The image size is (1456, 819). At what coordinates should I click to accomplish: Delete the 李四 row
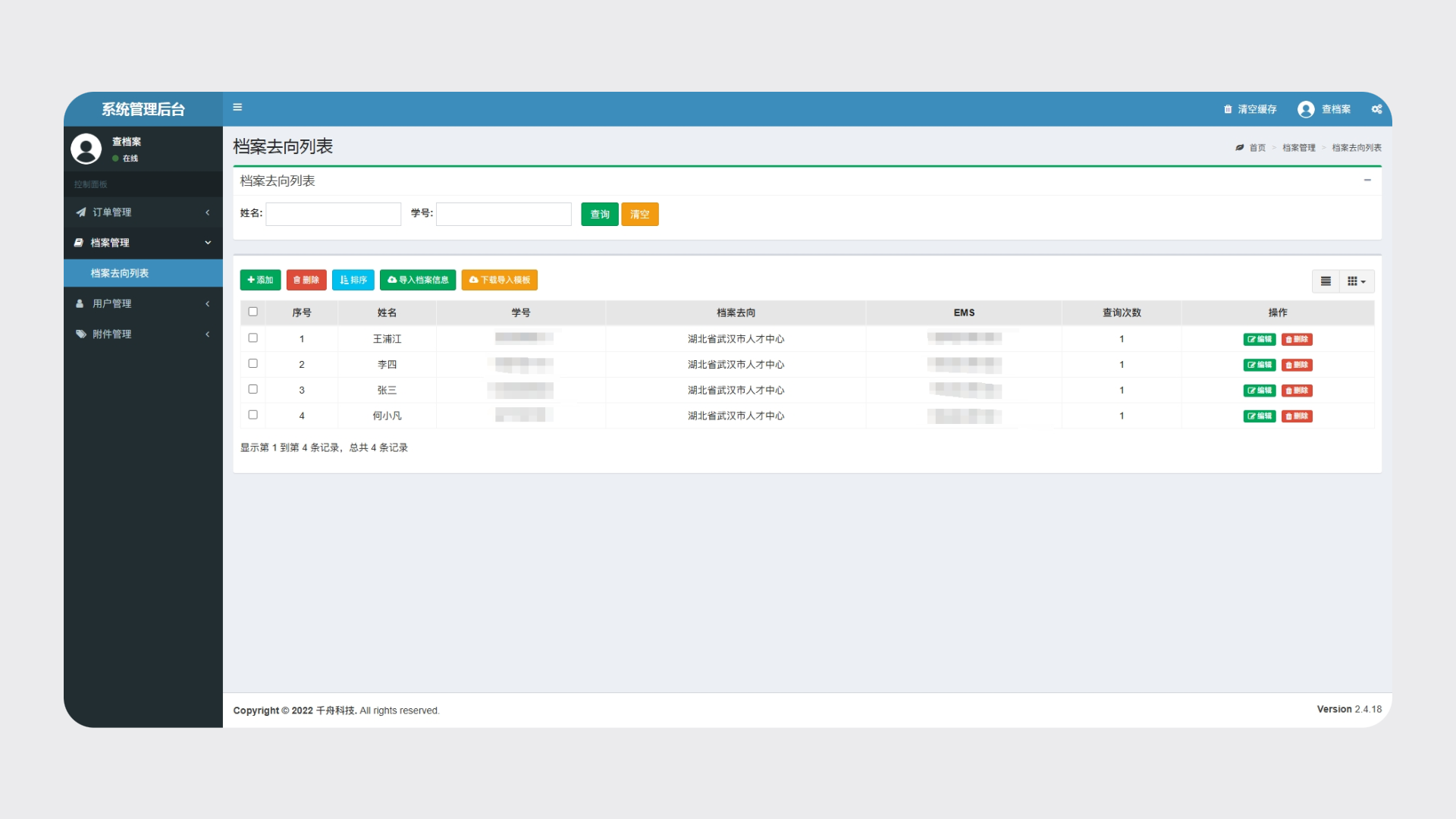coord(1297,366)
